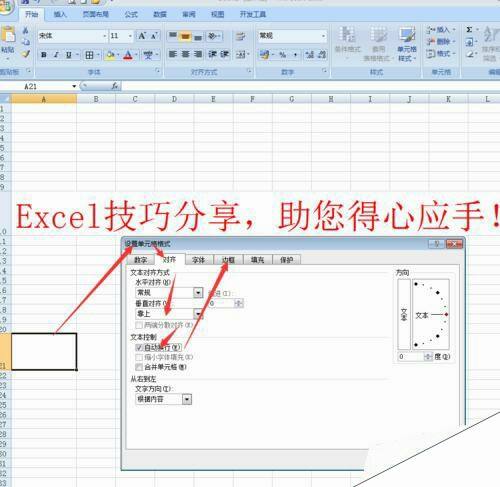Viewport: 500px width, 487px height.
Task: Click the Clear eraser icon
Action: [469, 54]
